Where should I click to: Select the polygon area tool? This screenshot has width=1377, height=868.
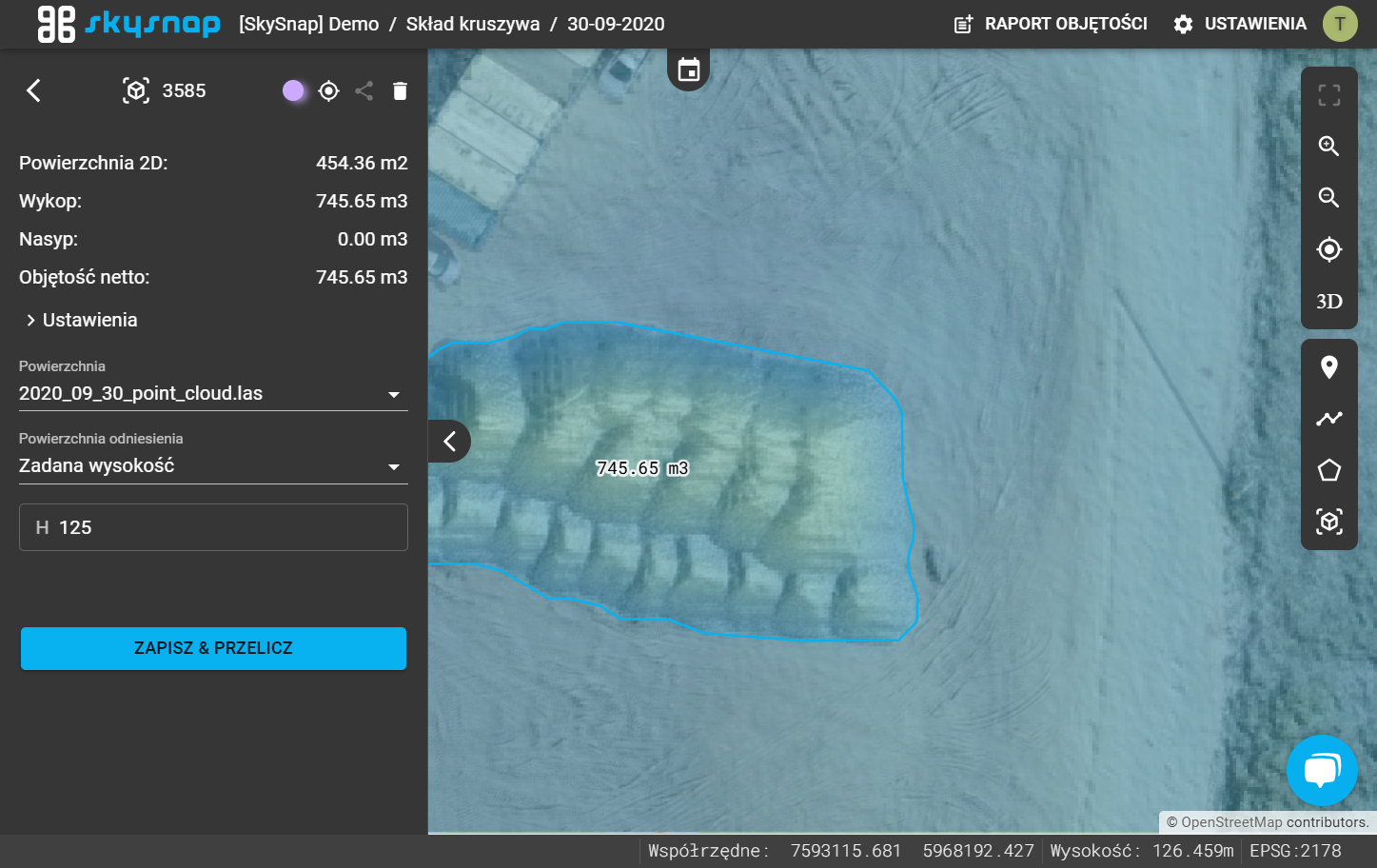pyautogui.click(x=1329, y=470)
